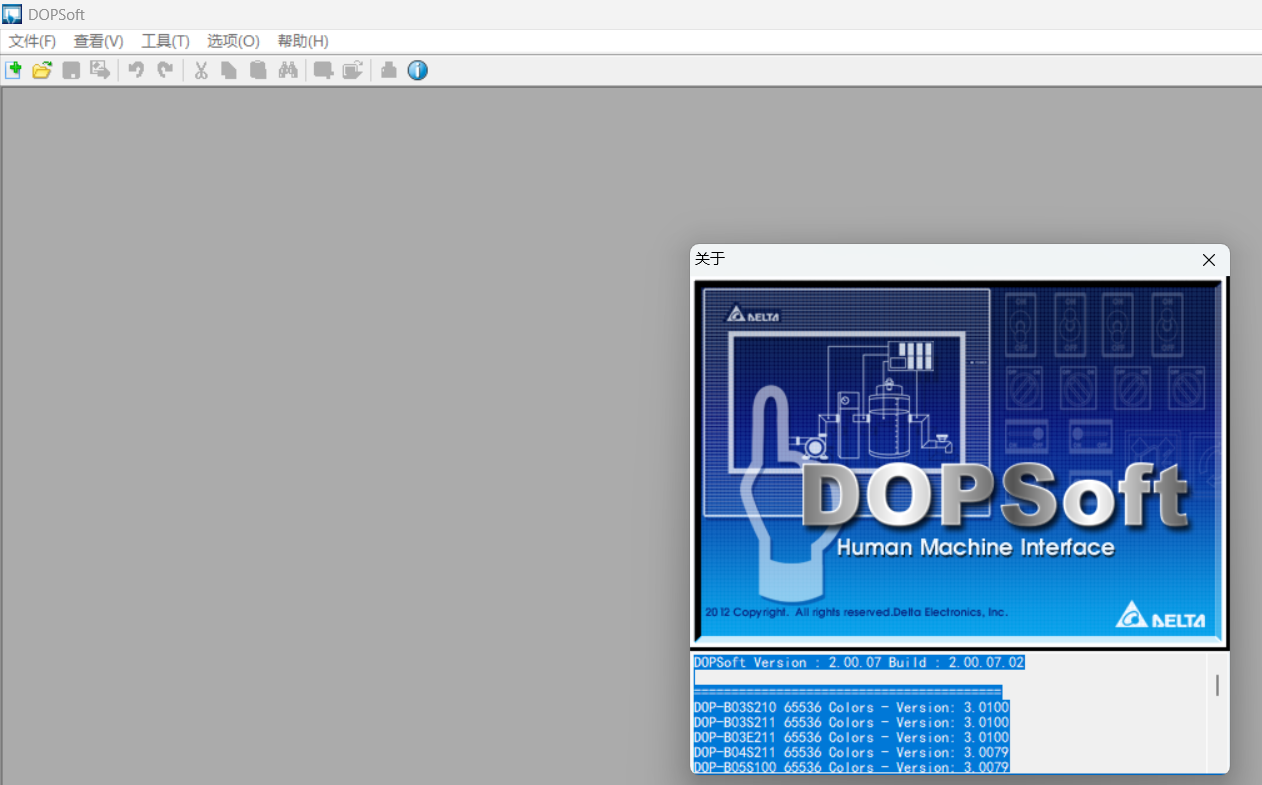Click the Paste clipboard icon
This screenshot has height=785, width=1262.
click(258, 70)
